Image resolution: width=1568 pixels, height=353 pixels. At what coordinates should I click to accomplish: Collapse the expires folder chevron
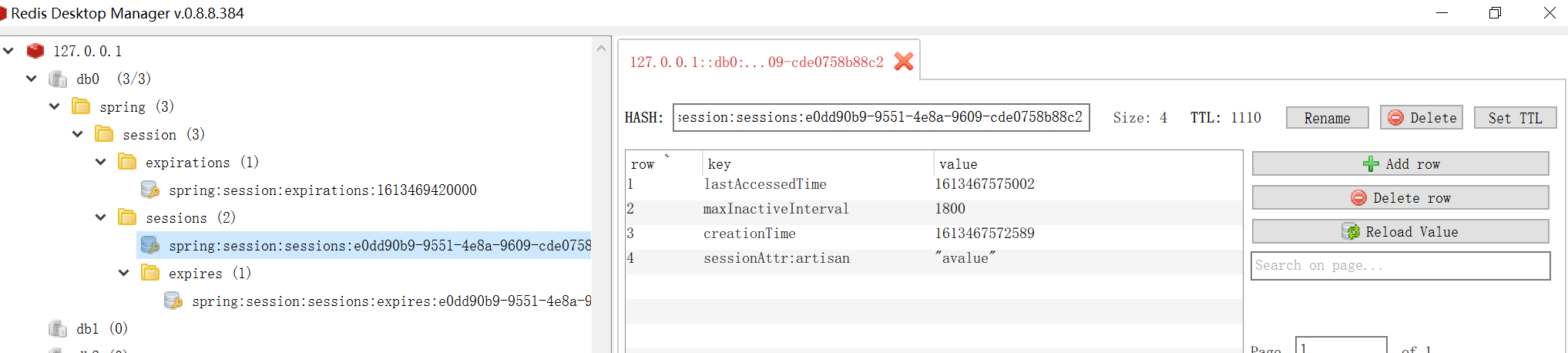point(124,273)
